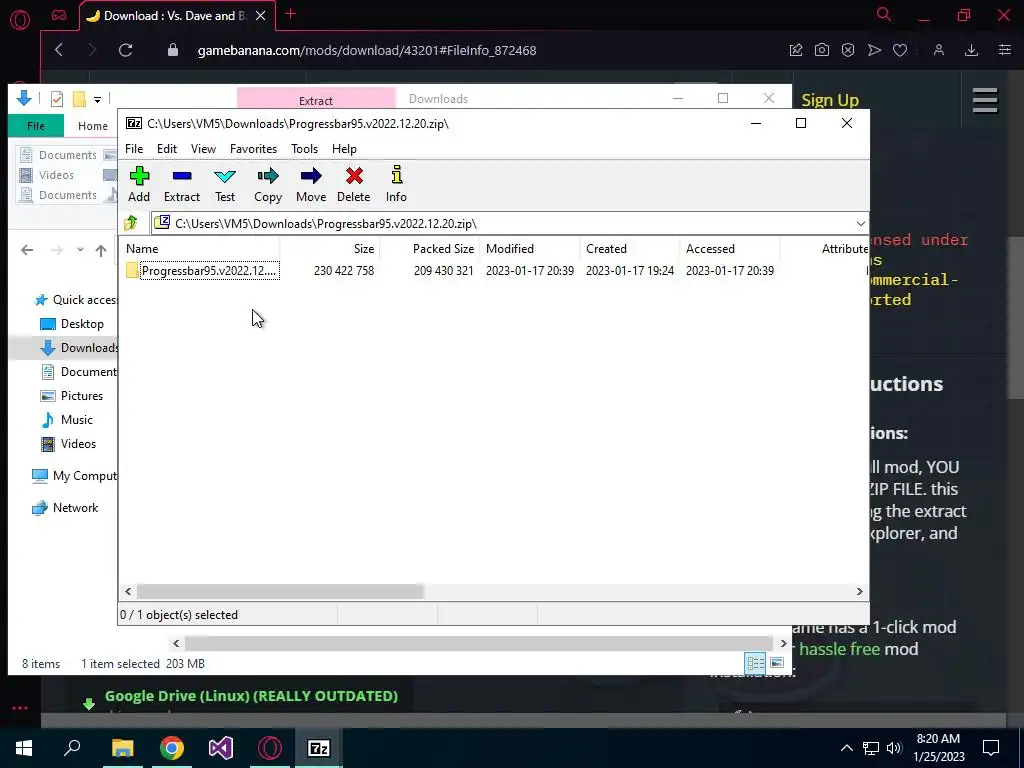
Task: Click 7-Zip scrollbar left arrow
Action: tap(128, 591)
